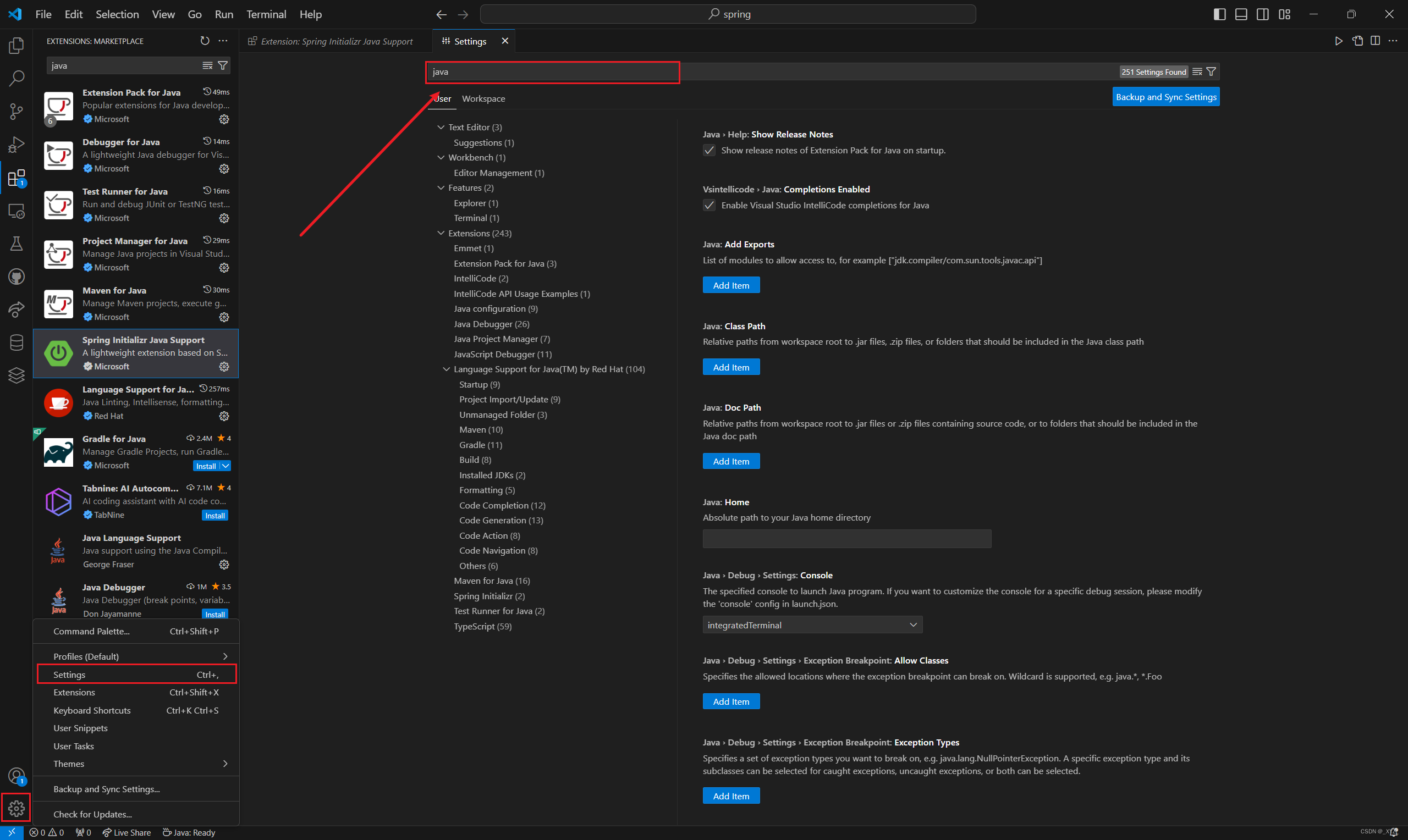Open the Live Share activity bar icon
The width and height of the screenshot is (1408, 840).
coord(16,310)
